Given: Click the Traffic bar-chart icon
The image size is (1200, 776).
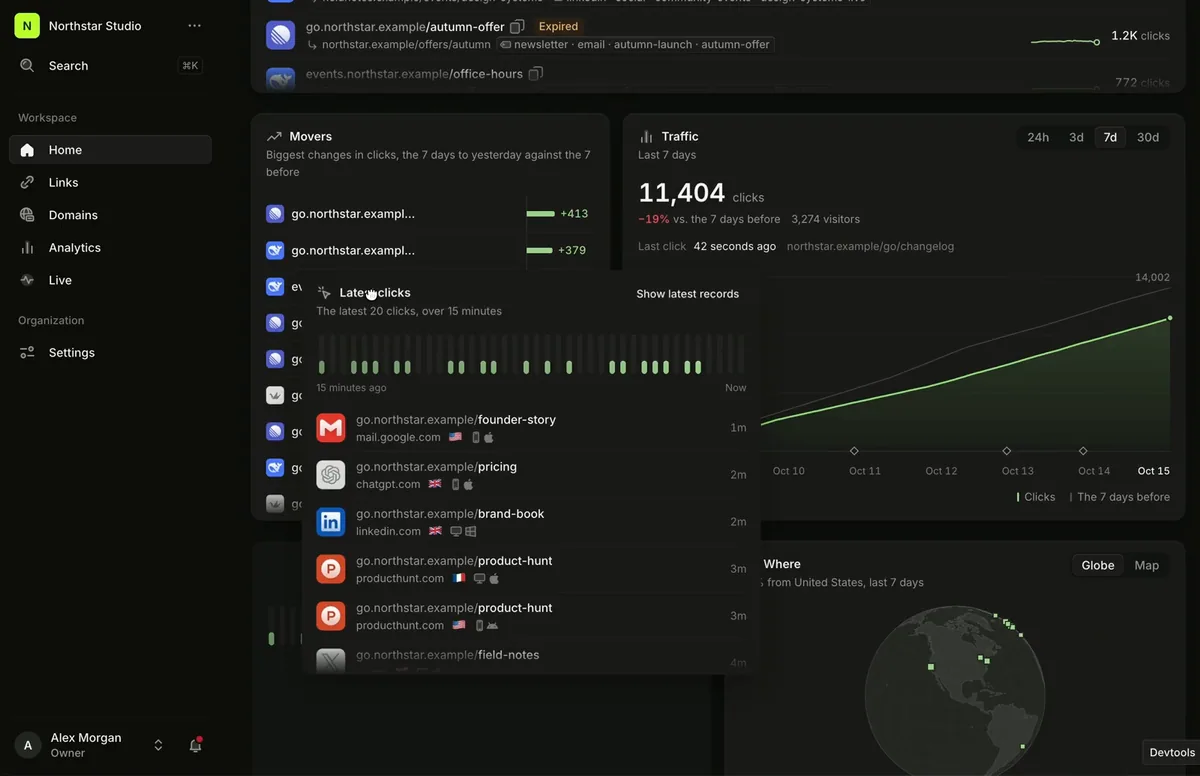Looking at the screenshot, I should [646, 137].
